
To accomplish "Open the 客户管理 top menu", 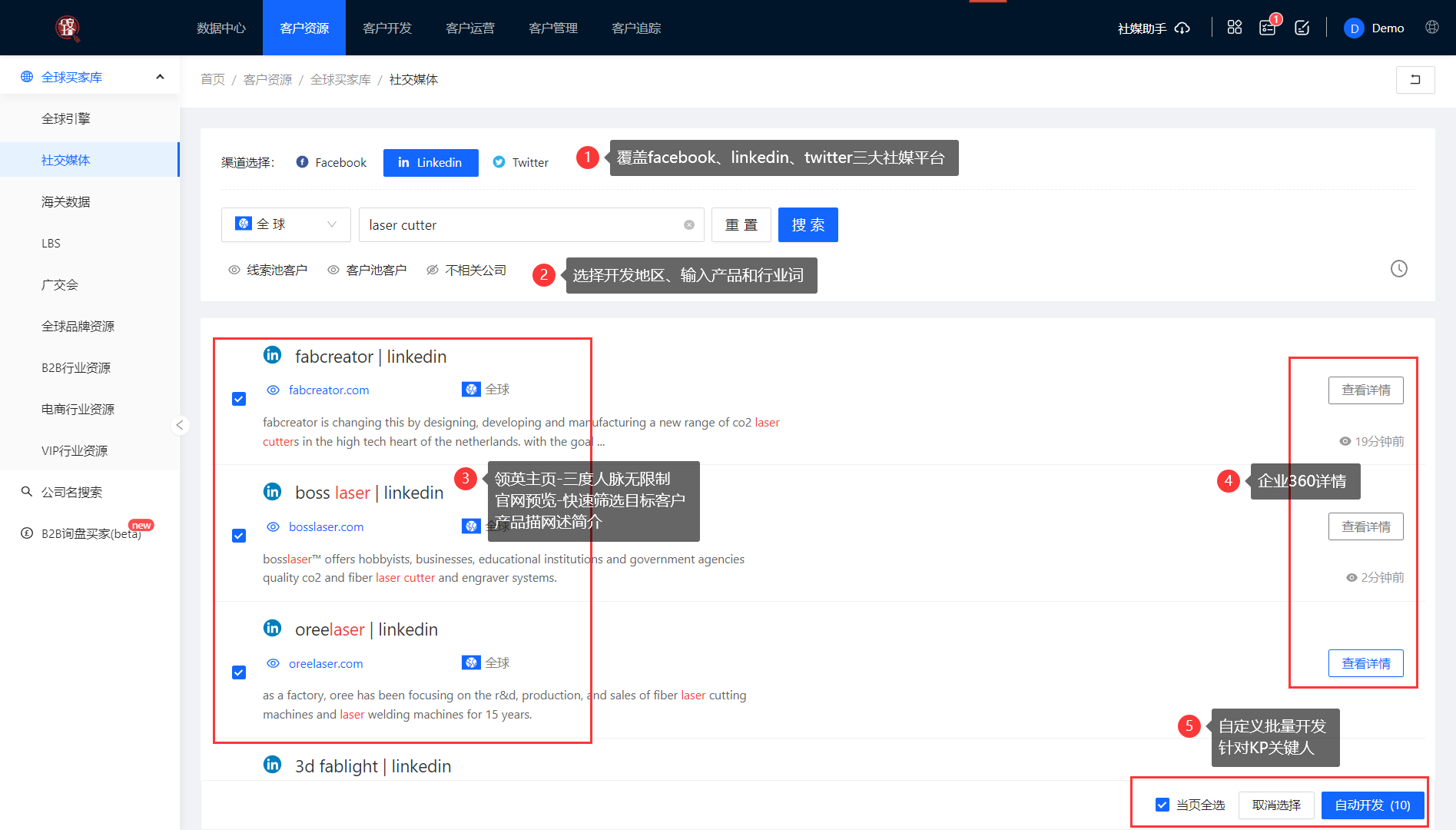I will pyautogui.click(x=553, y=28).
